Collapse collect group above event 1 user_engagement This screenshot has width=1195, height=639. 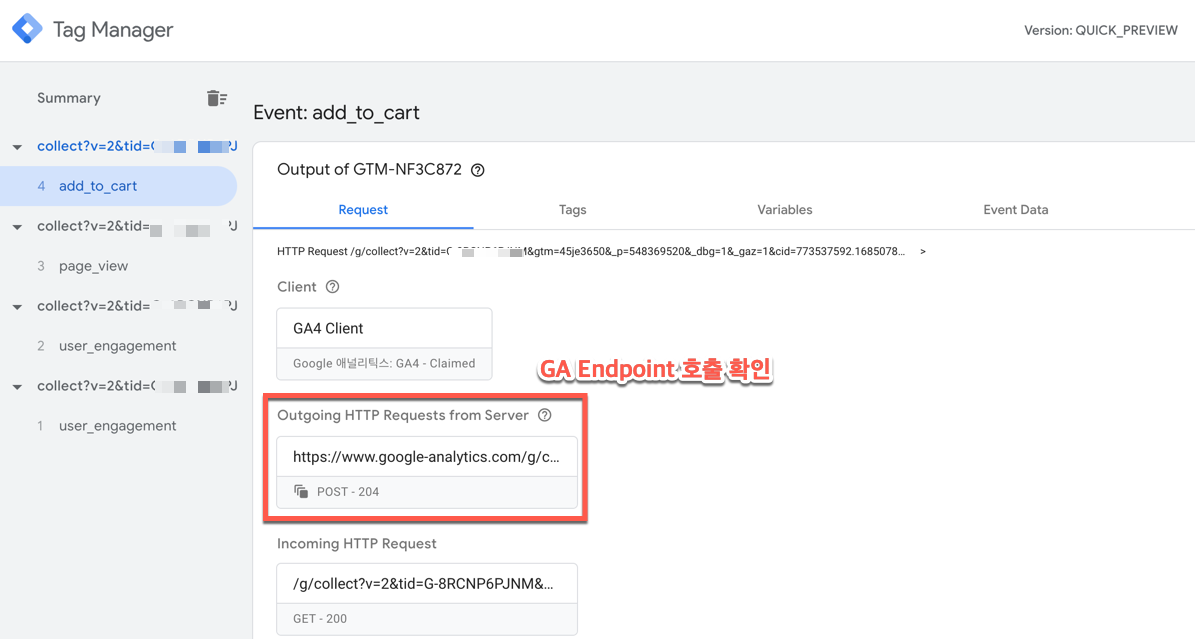point(17,387)
